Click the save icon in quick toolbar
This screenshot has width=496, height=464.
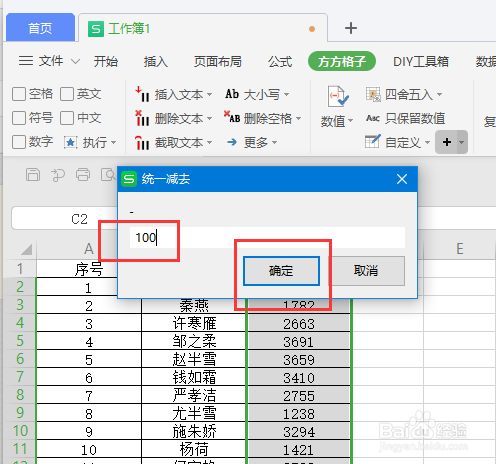tap(33, 175)
